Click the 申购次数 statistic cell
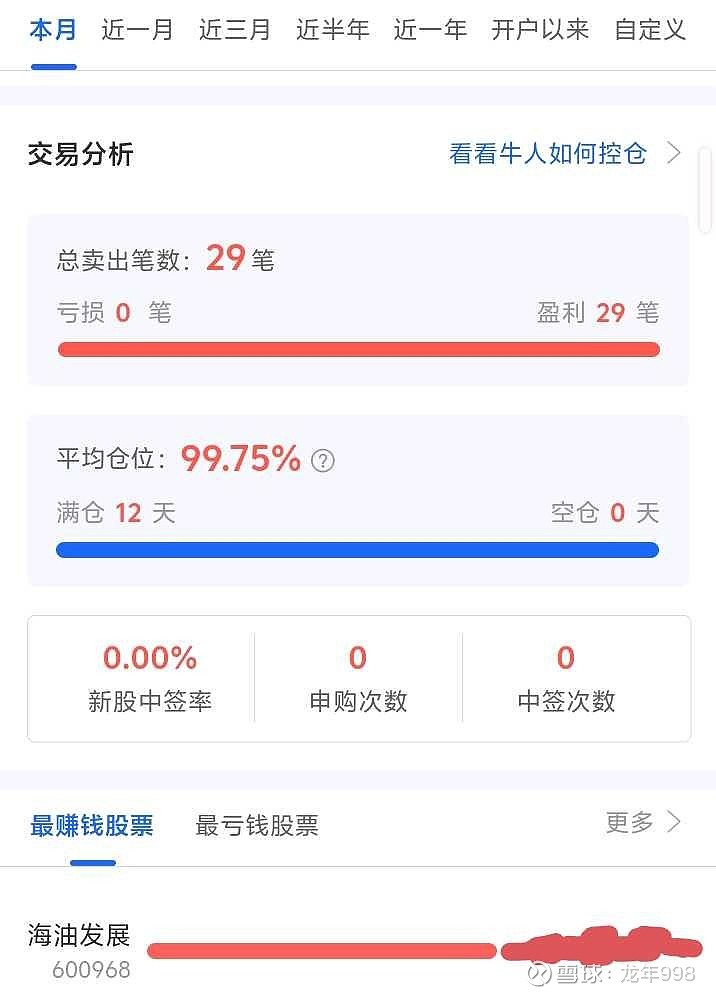The width and height of the screenshot is (716, 996). pyautogui.click(x=358, y=678)
